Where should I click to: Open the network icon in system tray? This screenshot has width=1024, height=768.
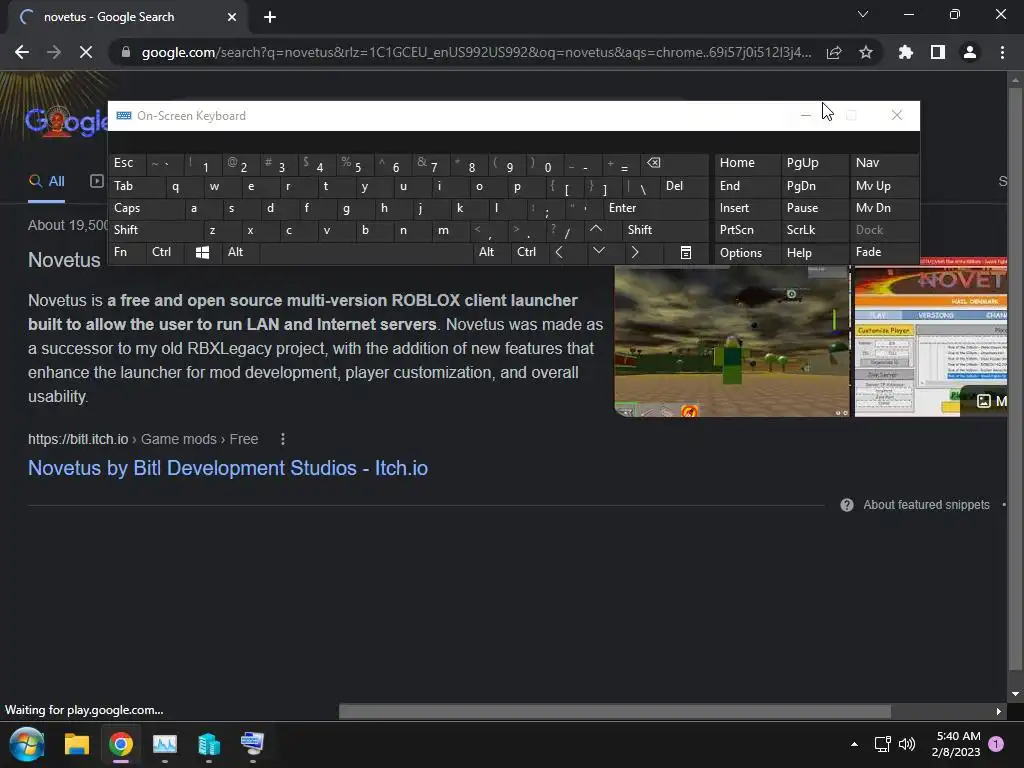point(882,744)
